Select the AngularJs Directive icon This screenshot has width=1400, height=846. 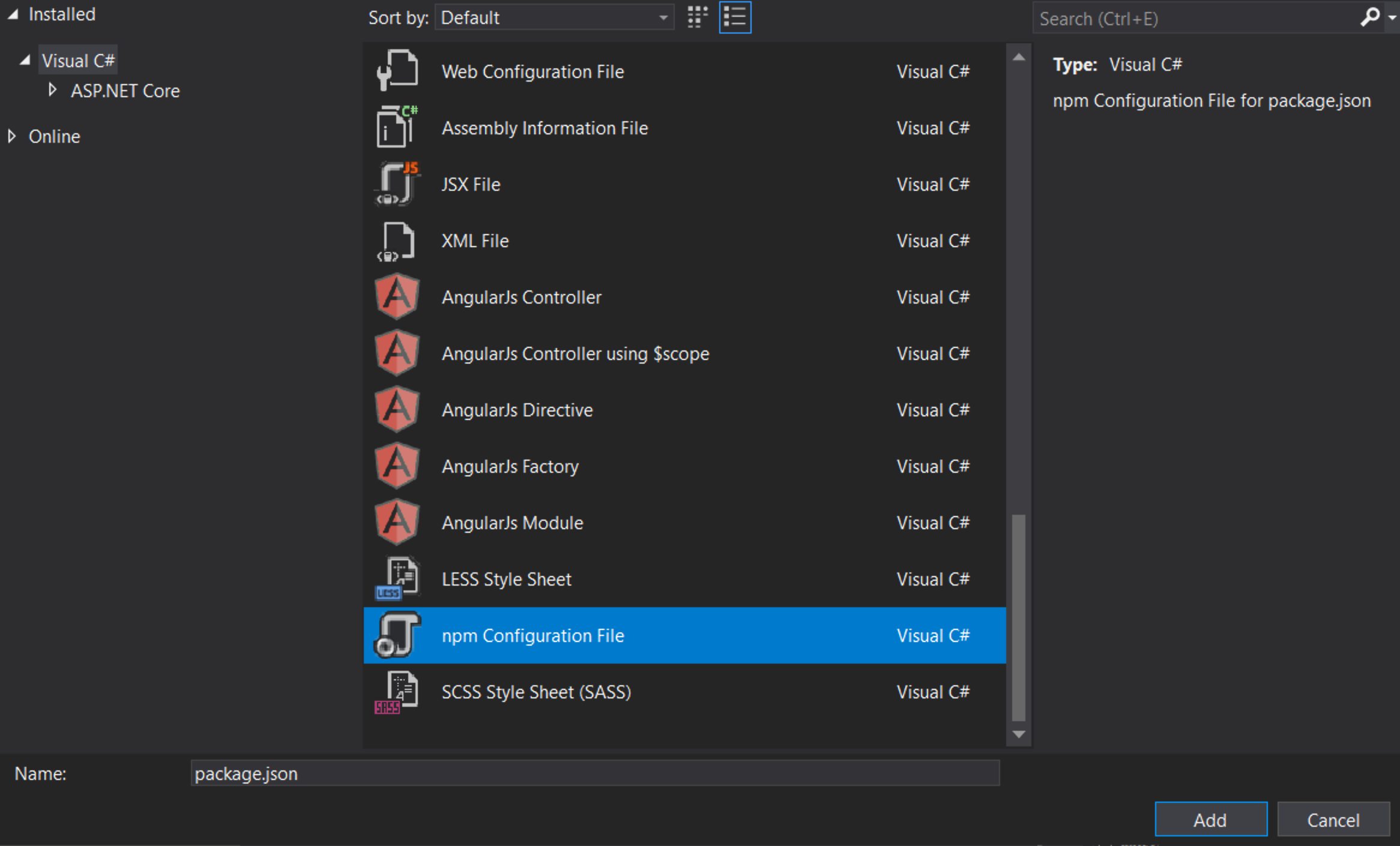(395, 410)
